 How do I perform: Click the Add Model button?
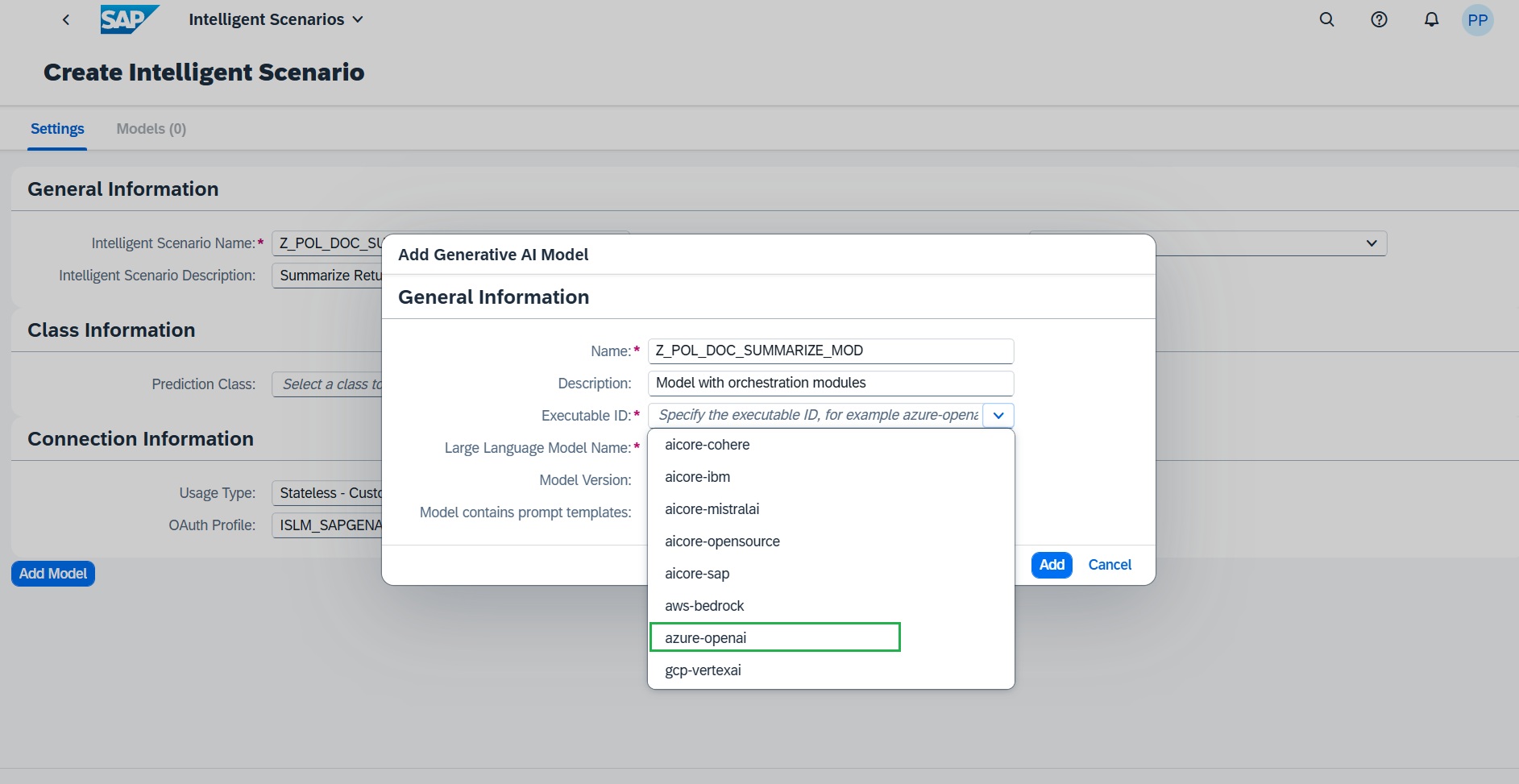point(53,574)
